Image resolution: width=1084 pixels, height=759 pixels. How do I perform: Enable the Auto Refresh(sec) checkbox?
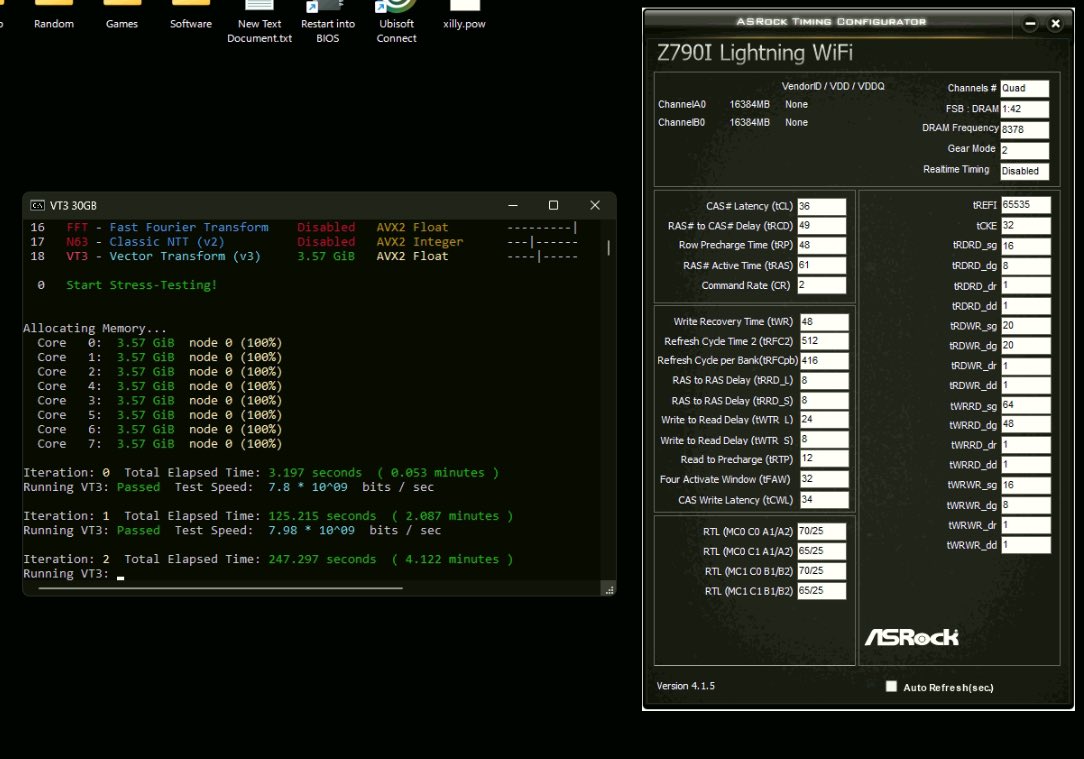pos(891,686)
